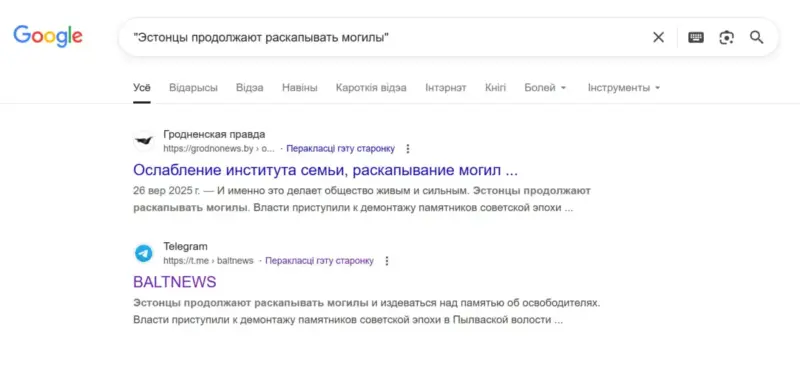
Task: Switch to the Відарысы tab
Action: pyautogui.click(x=193, y=88)
